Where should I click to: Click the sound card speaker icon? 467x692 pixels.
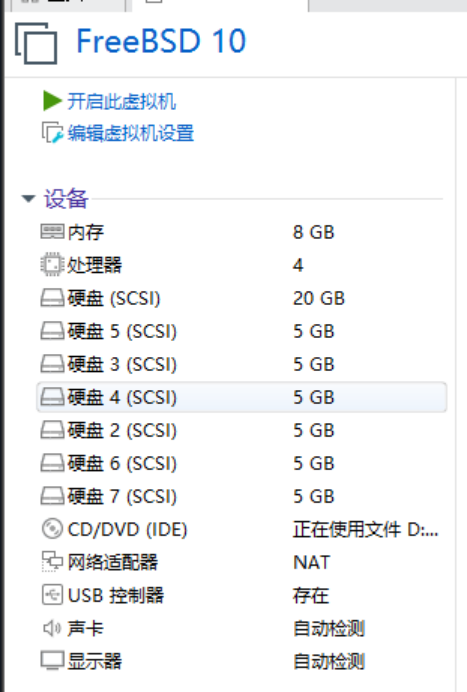[x=52, y=628]
